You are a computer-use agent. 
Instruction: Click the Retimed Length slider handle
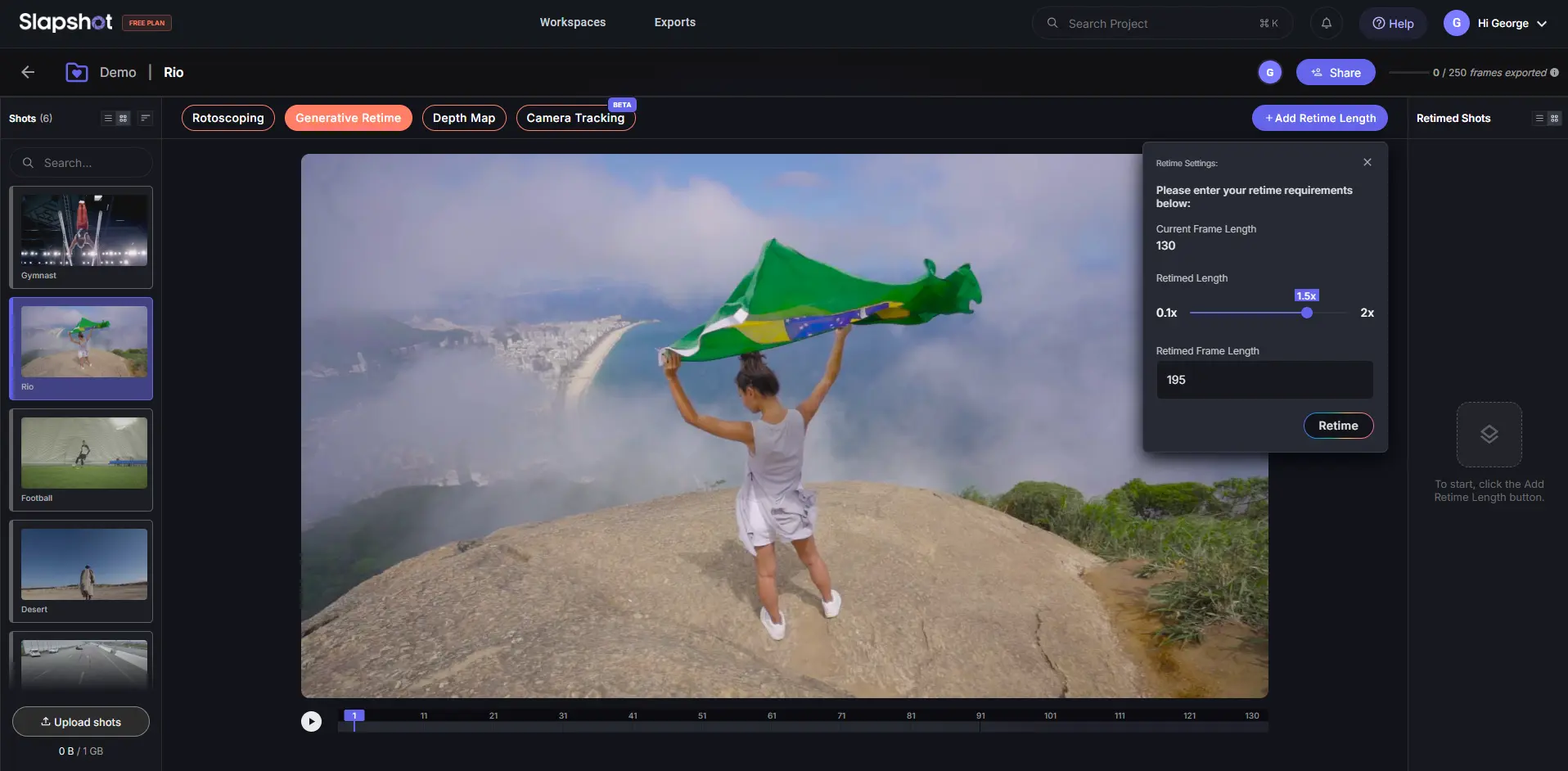click(1306, 313)
